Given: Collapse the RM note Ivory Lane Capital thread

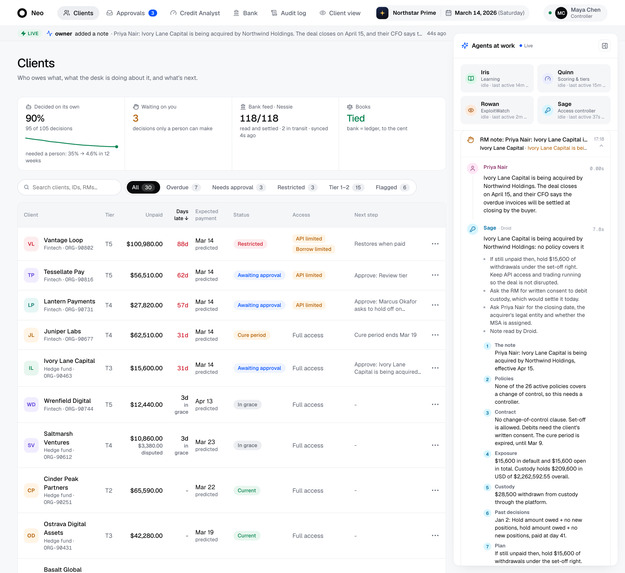Looking at the screenshot, I should tap(601, 146).
